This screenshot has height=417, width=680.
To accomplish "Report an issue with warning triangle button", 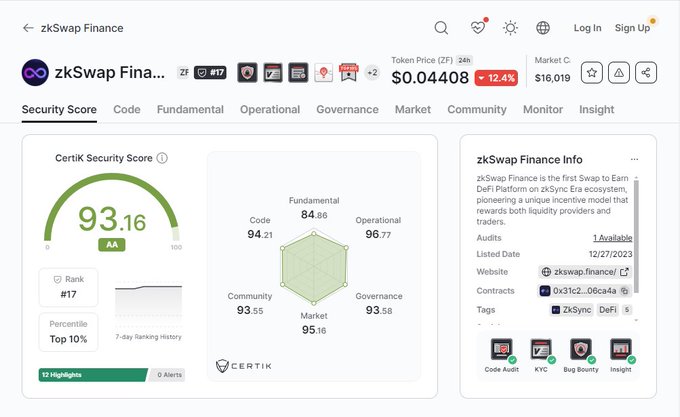I will click(x=619, y=73).
